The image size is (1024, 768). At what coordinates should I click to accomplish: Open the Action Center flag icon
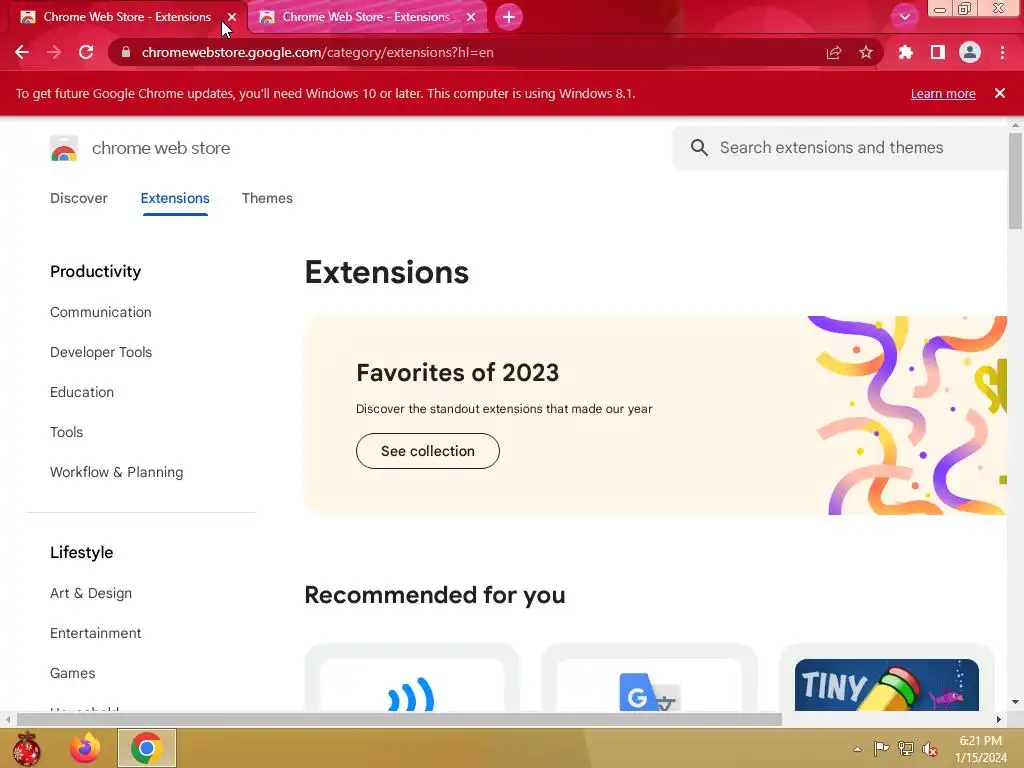[x=881, y=749]
